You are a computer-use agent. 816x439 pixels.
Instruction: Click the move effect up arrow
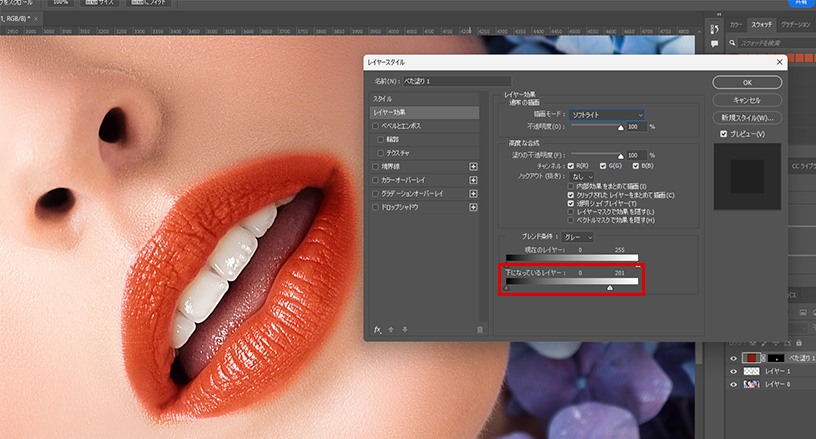[391, 329]
